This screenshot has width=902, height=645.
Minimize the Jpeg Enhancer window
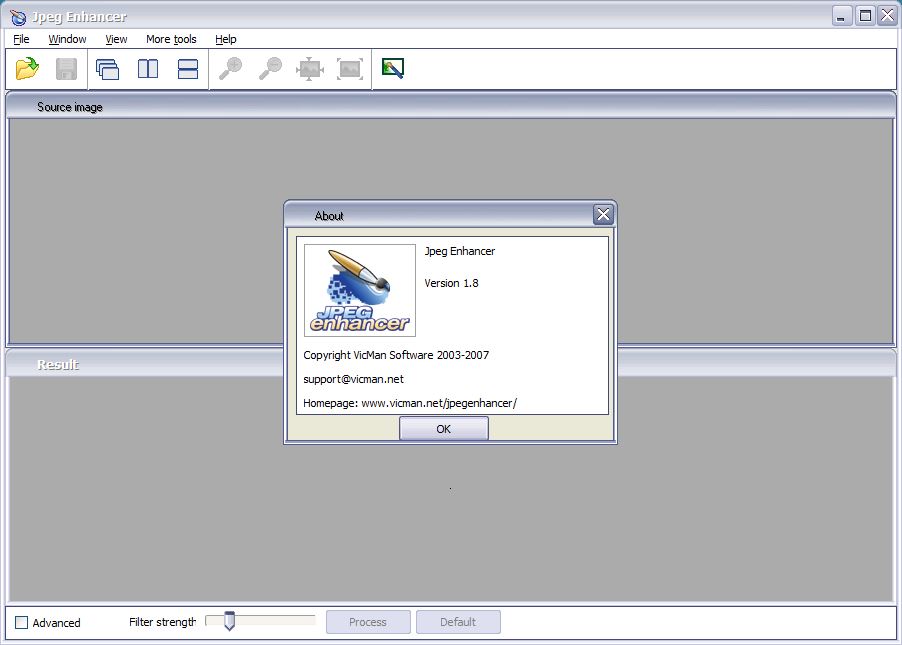click(842, 16)
